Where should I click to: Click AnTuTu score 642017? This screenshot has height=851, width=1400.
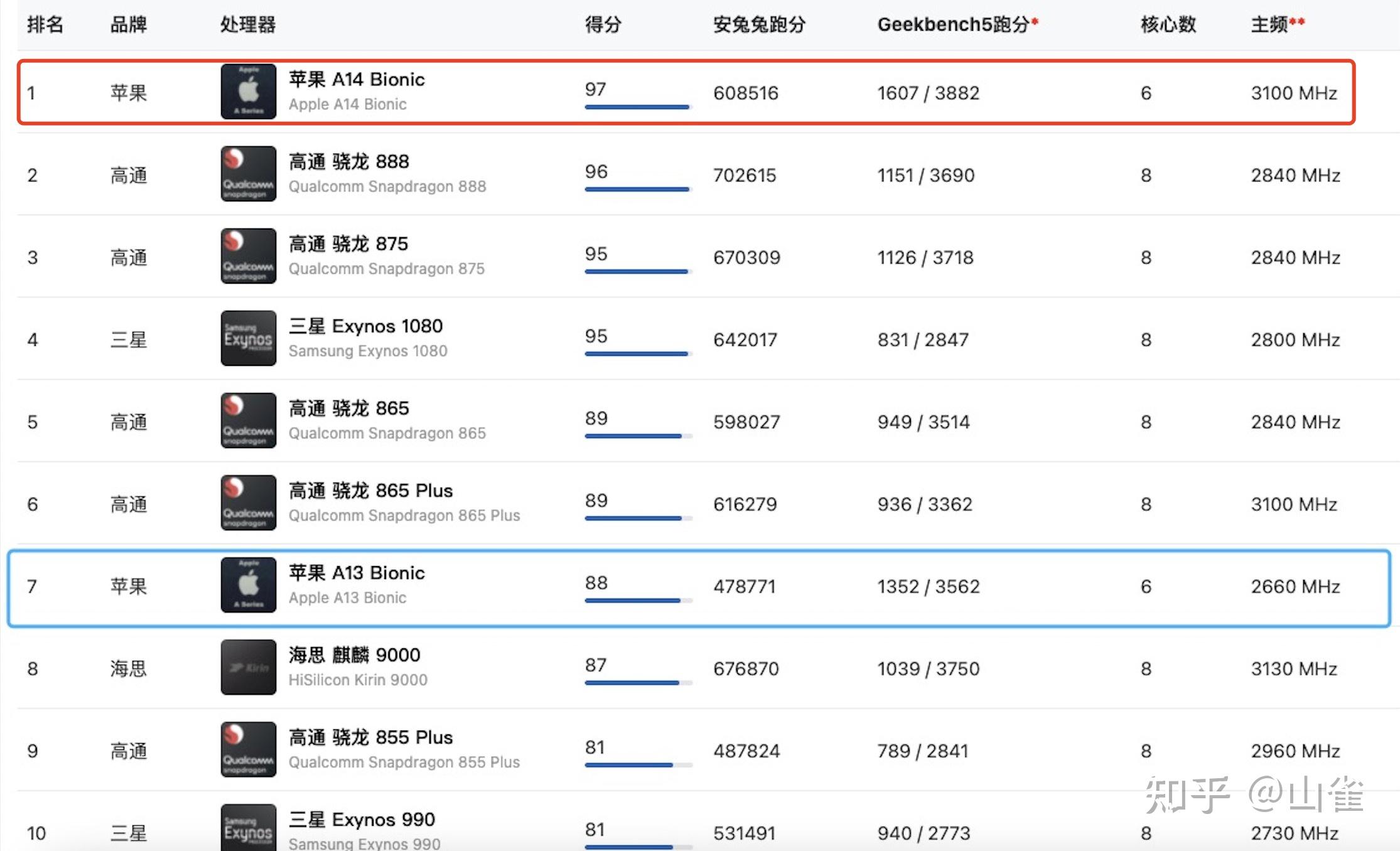(745, 340)
